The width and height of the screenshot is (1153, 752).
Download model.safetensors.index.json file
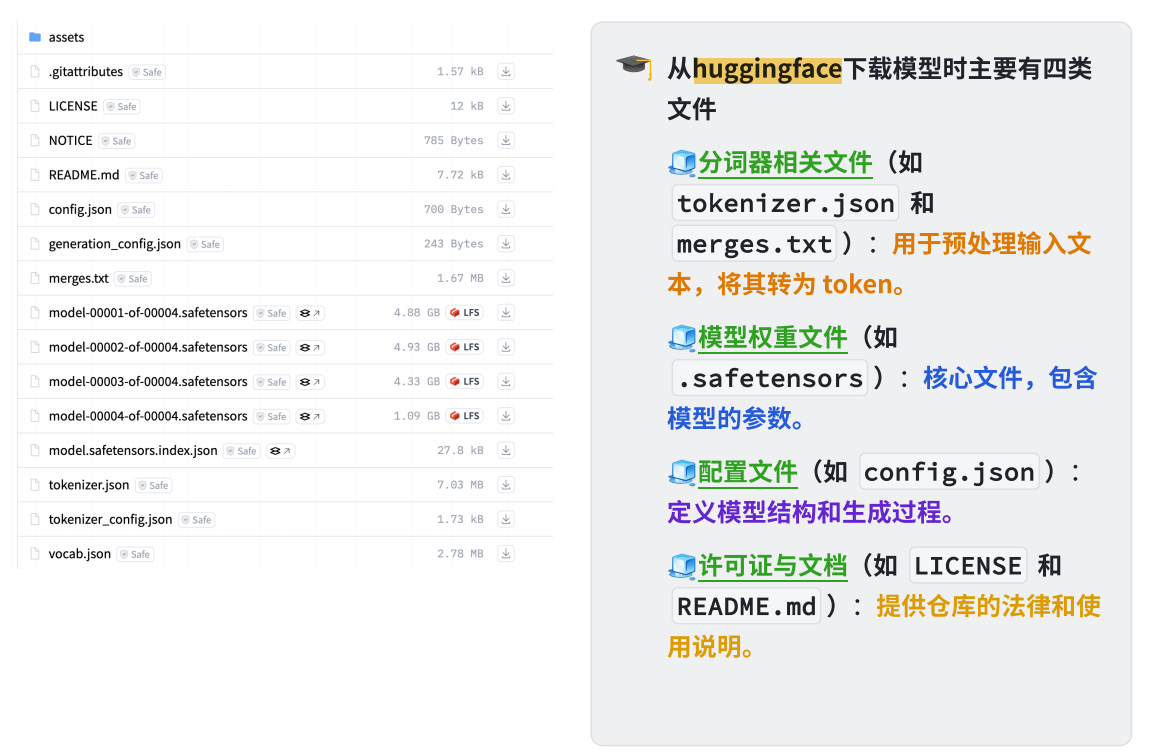pos(506,451)
